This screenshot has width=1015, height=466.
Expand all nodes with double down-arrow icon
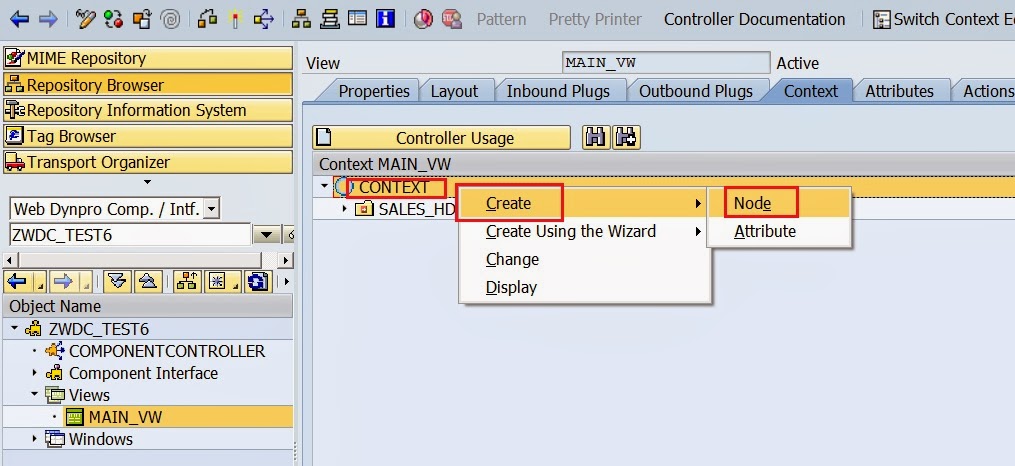click(x=118, y=282)
